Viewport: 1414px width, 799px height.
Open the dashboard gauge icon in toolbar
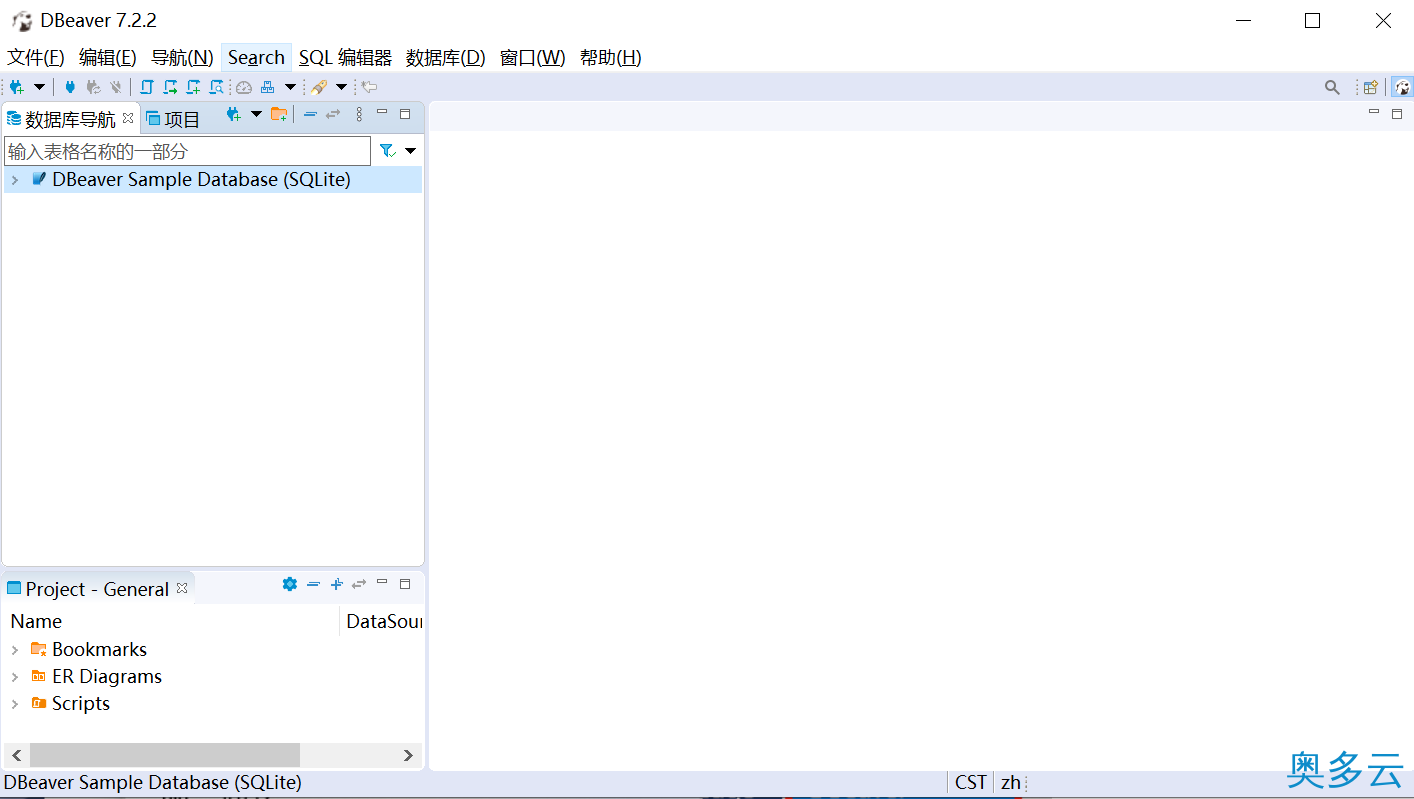[x=244, y=87]
